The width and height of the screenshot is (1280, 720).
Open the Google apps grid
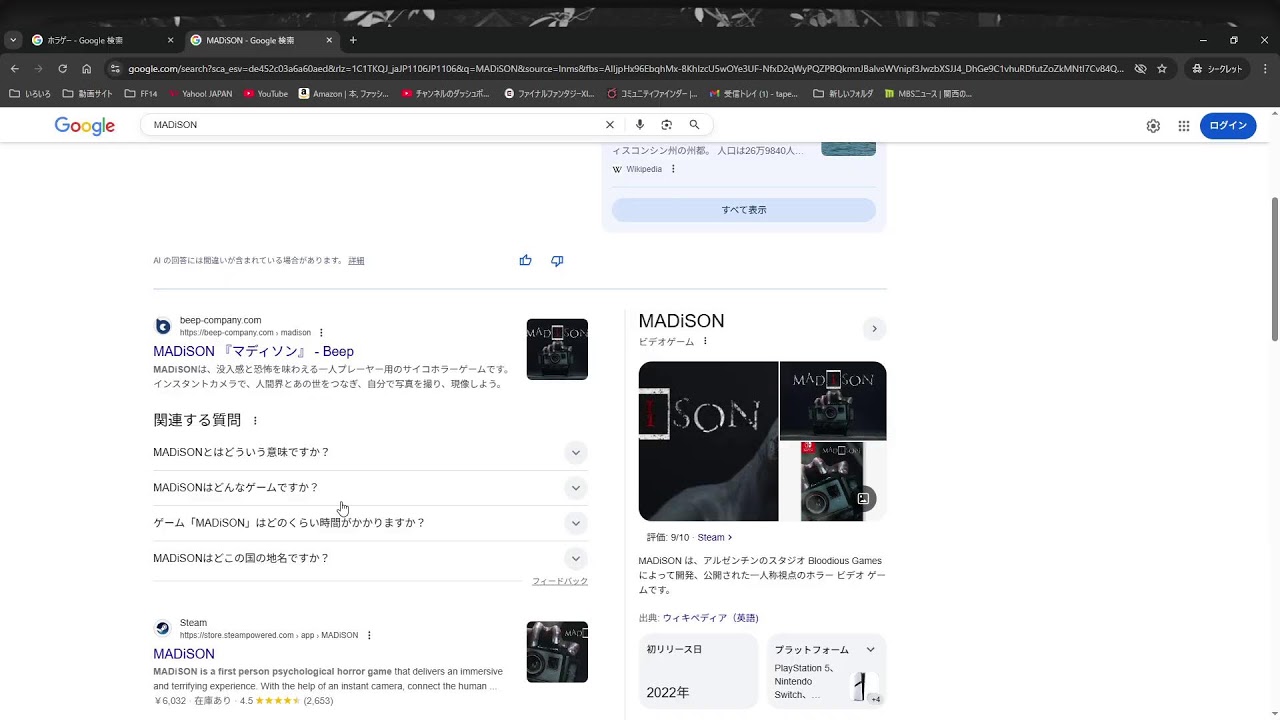point(1184,126)
